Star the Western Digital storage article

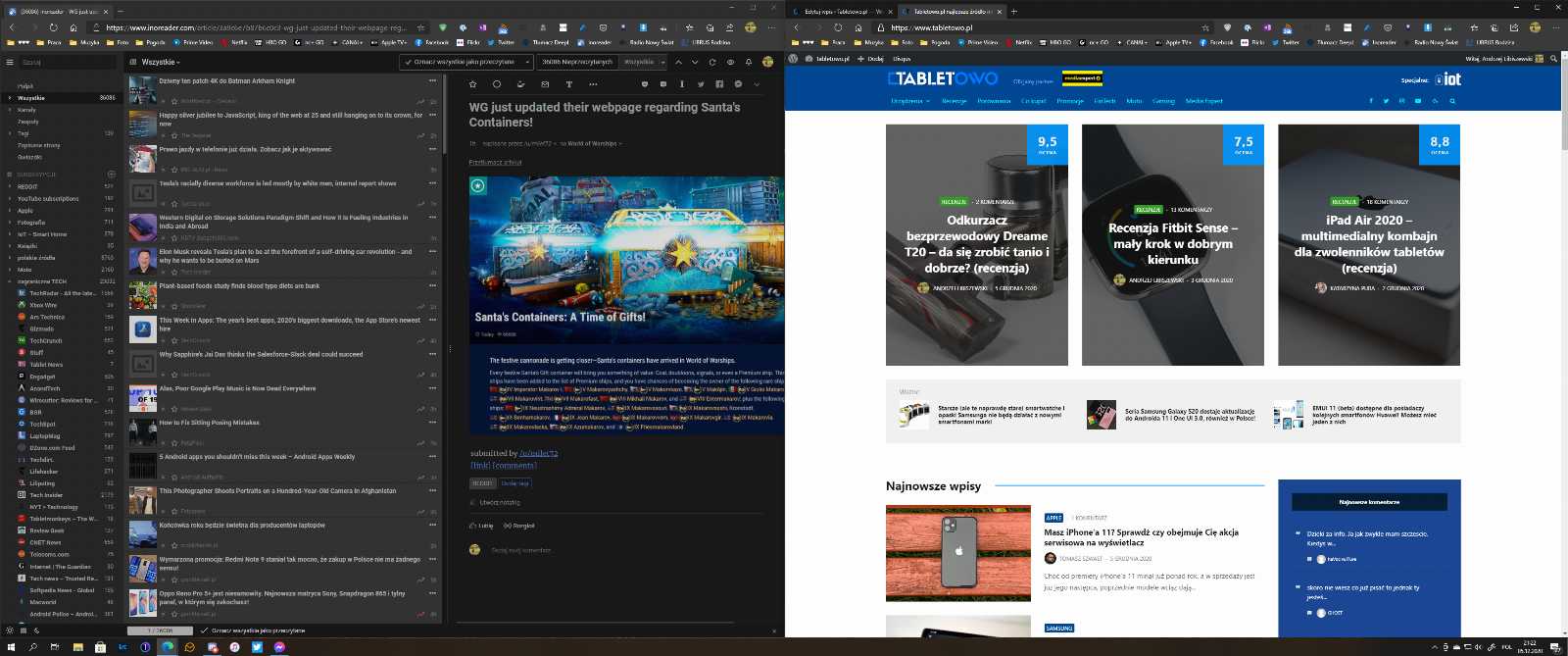click(x=174, y=238)
